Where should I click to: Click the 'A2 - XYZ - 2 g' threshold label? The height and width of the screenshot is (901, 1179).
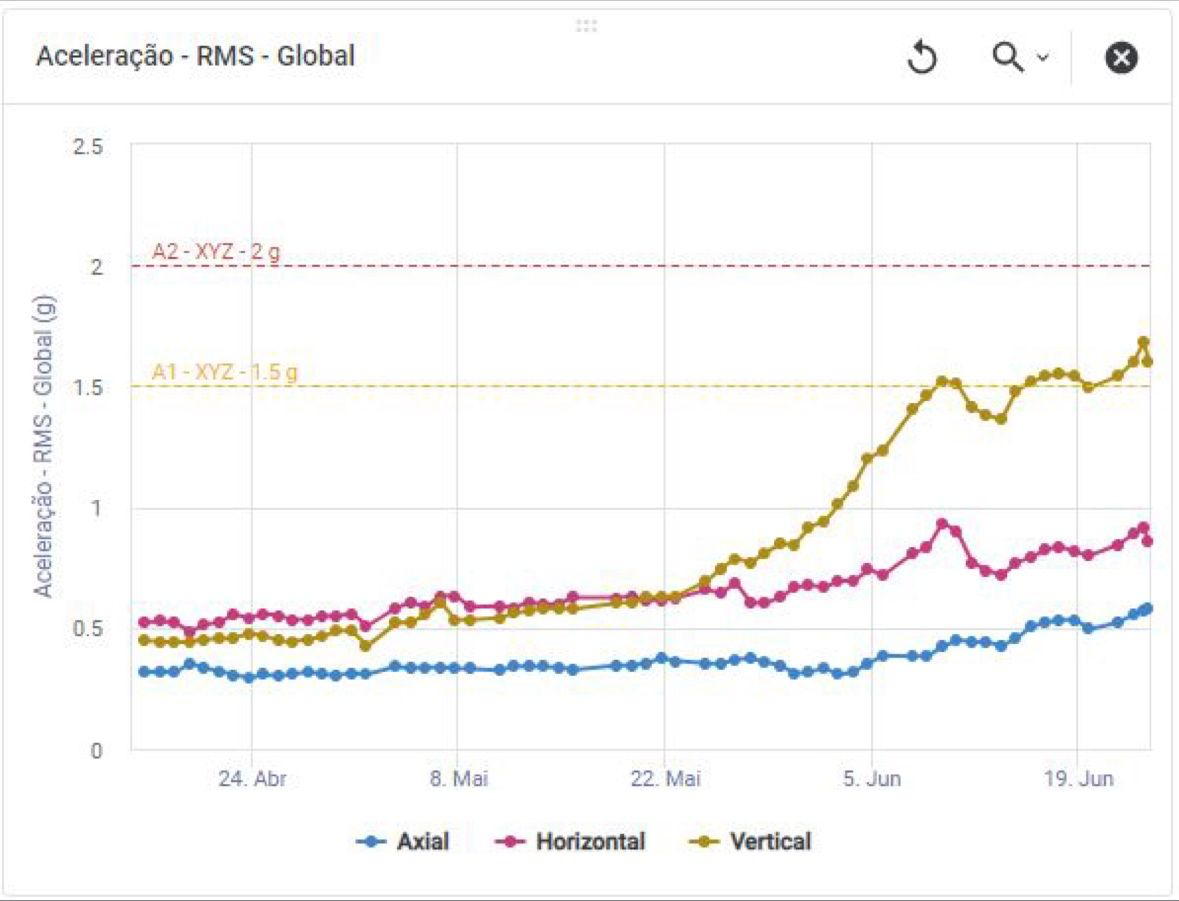coord(217,251)
